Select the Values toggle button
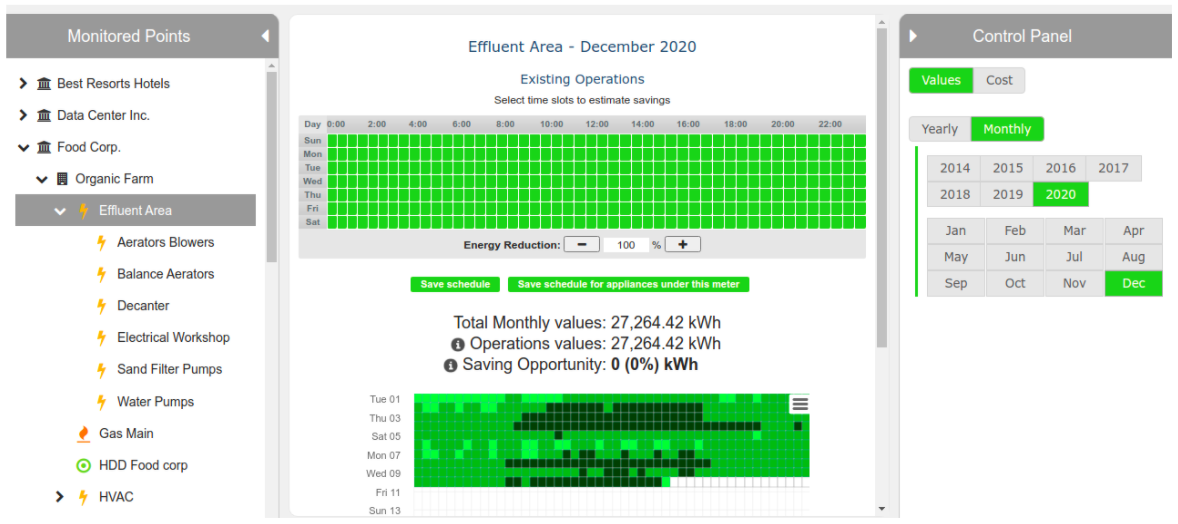 (940, 81)
